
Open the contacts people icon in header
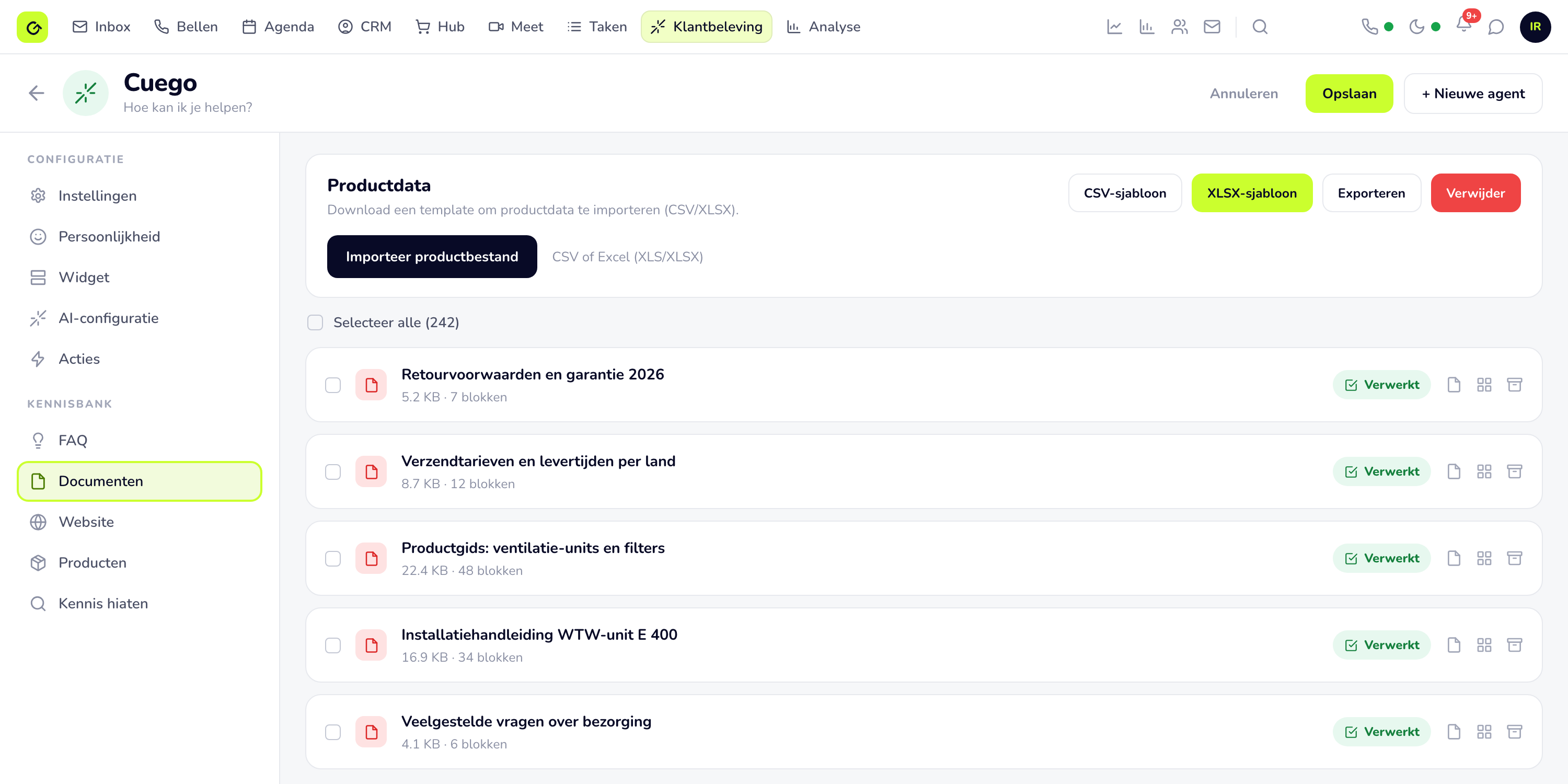click(x=1180, y=27)
